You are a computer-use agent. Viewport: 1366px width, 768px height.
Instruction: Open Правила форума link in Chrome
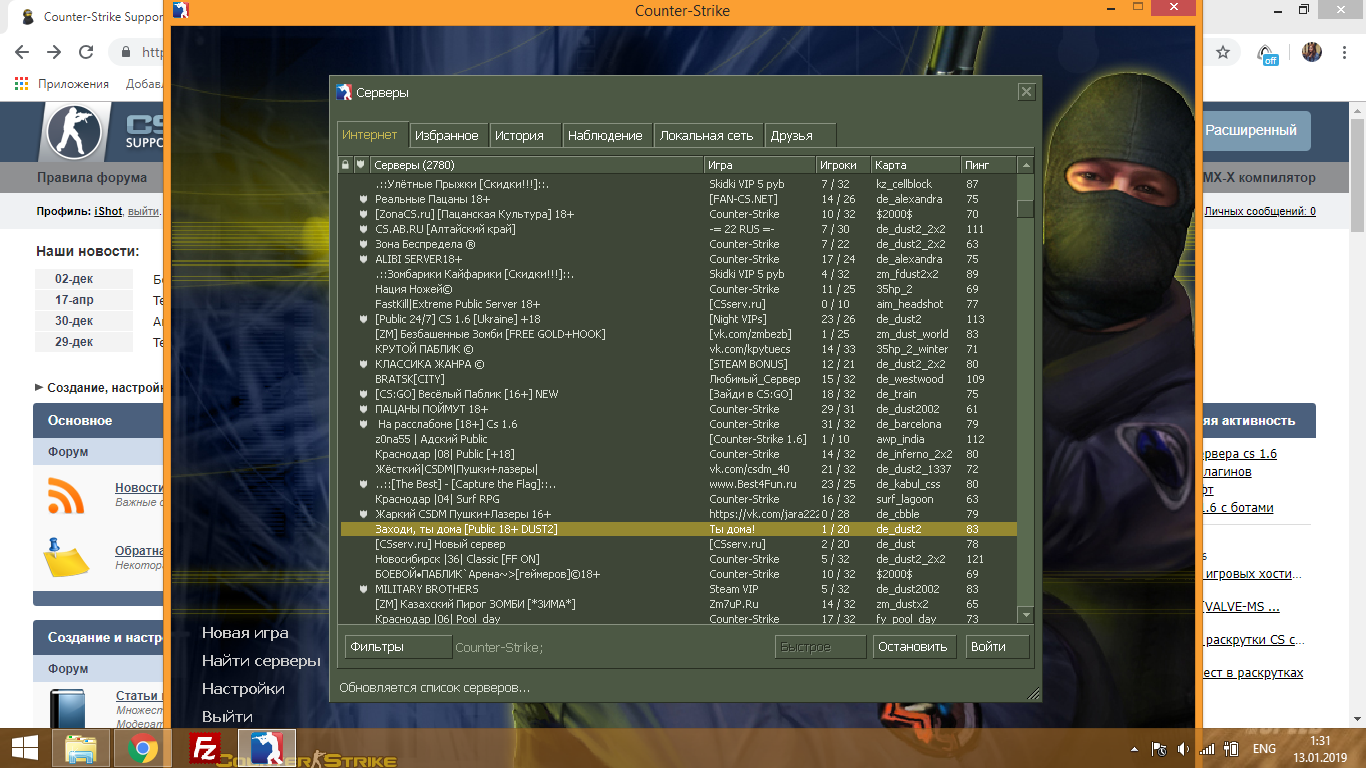[x=92, y=178]
